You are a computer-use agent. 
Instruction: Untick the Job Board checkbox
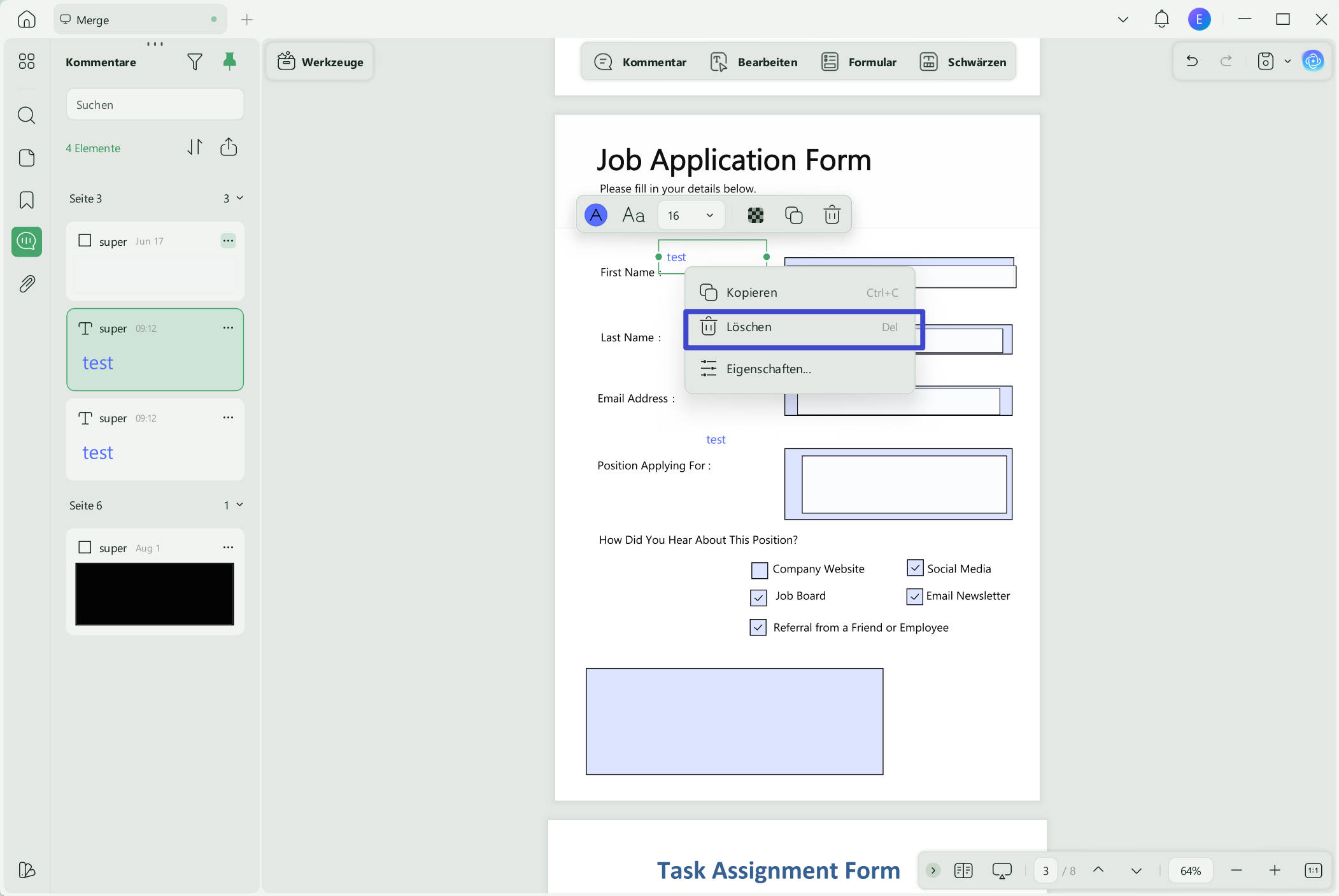point(758,597)
